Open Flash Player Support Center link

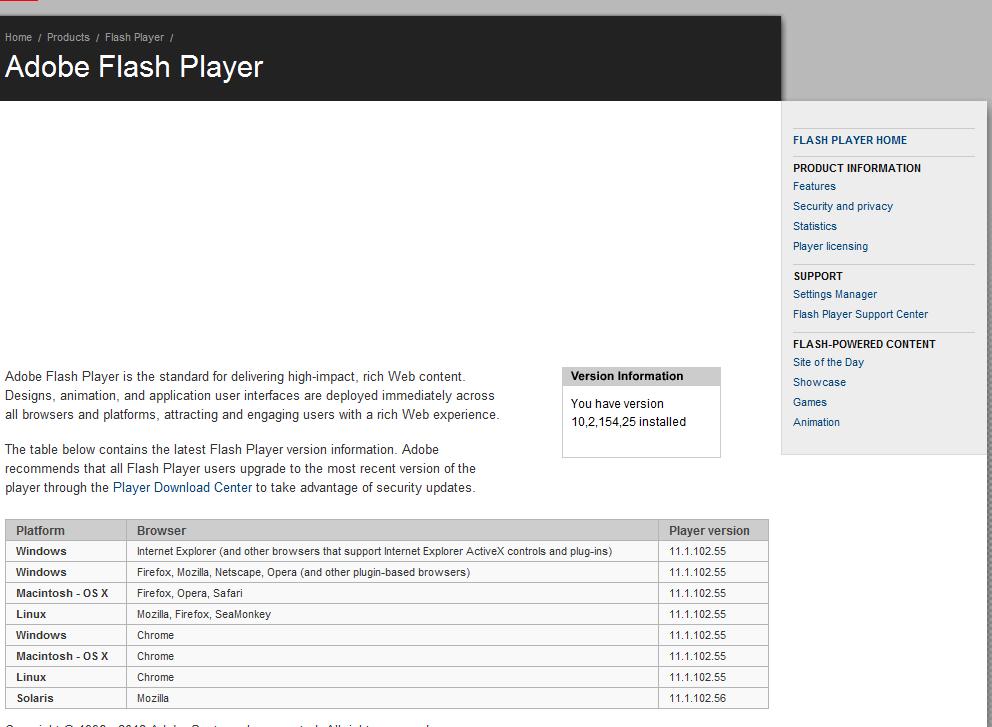click(x=860, y=314)
